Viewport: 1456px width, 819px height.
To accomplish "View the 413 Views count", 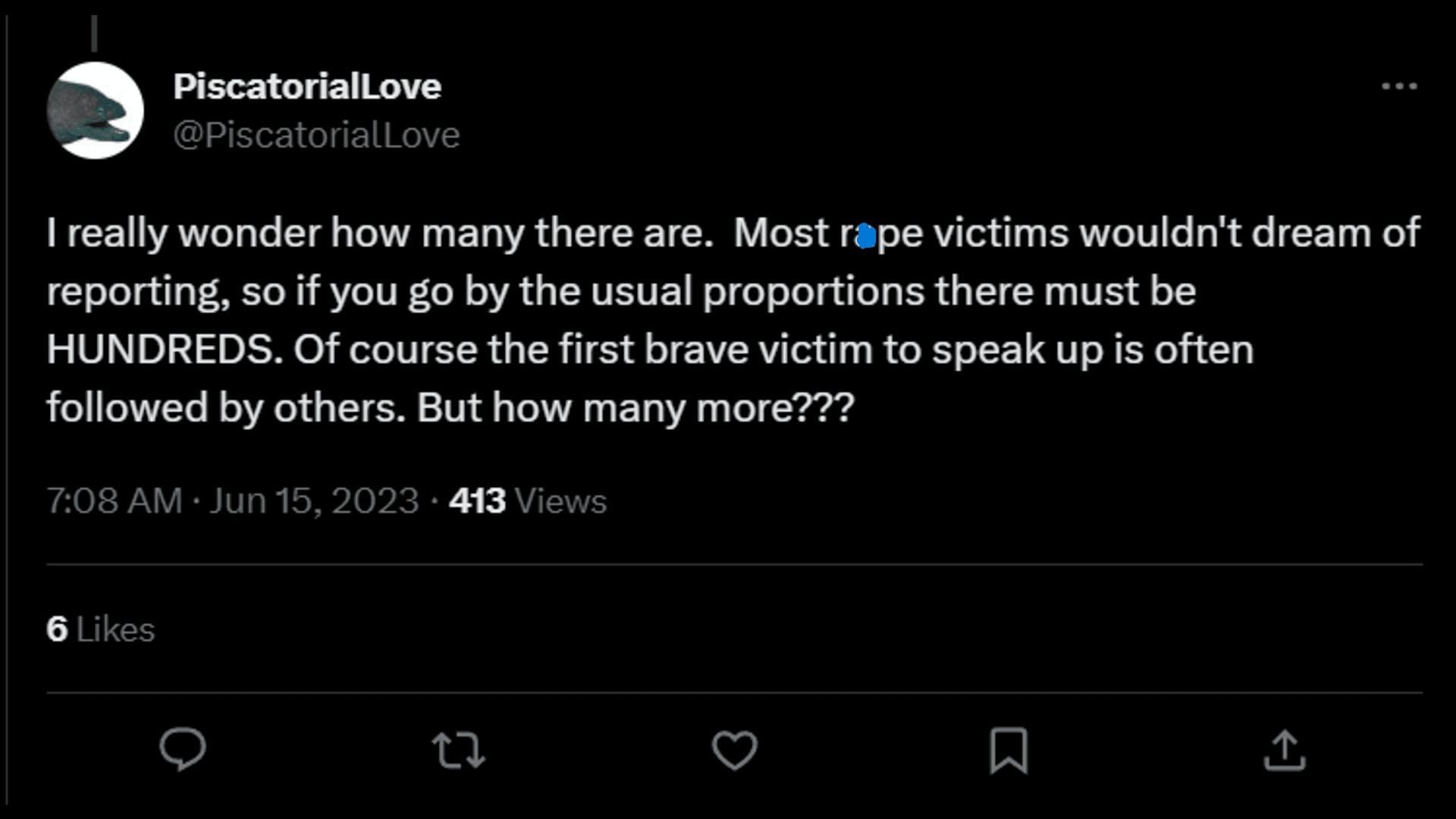I will (x=528, y=500).
